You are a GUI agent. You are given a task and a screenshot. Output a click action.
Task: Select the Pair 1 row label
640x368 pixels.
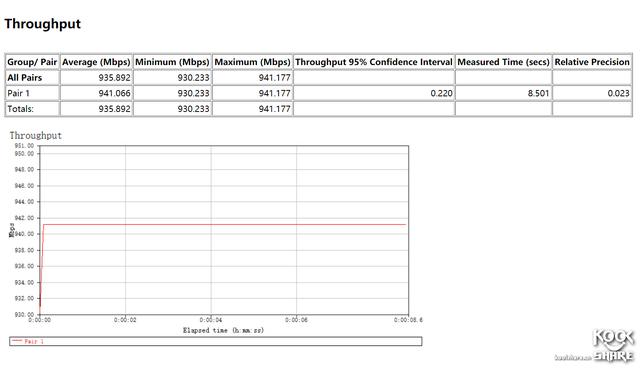(x=18, y=93)
